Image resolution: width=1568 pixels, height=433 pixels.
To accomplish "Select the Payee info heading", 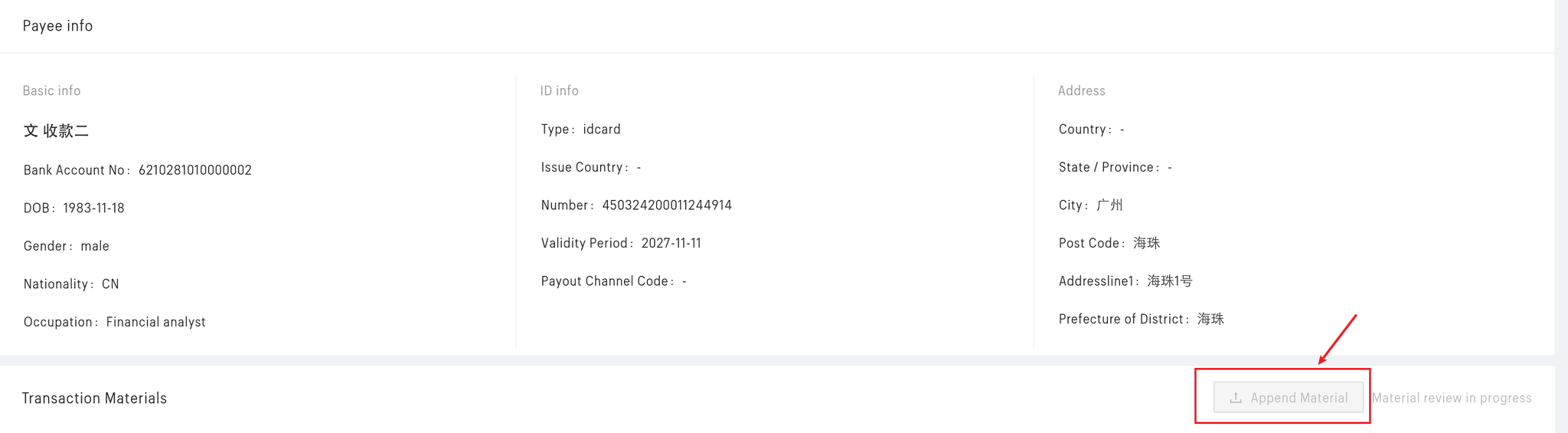I will tap(57, 26).
